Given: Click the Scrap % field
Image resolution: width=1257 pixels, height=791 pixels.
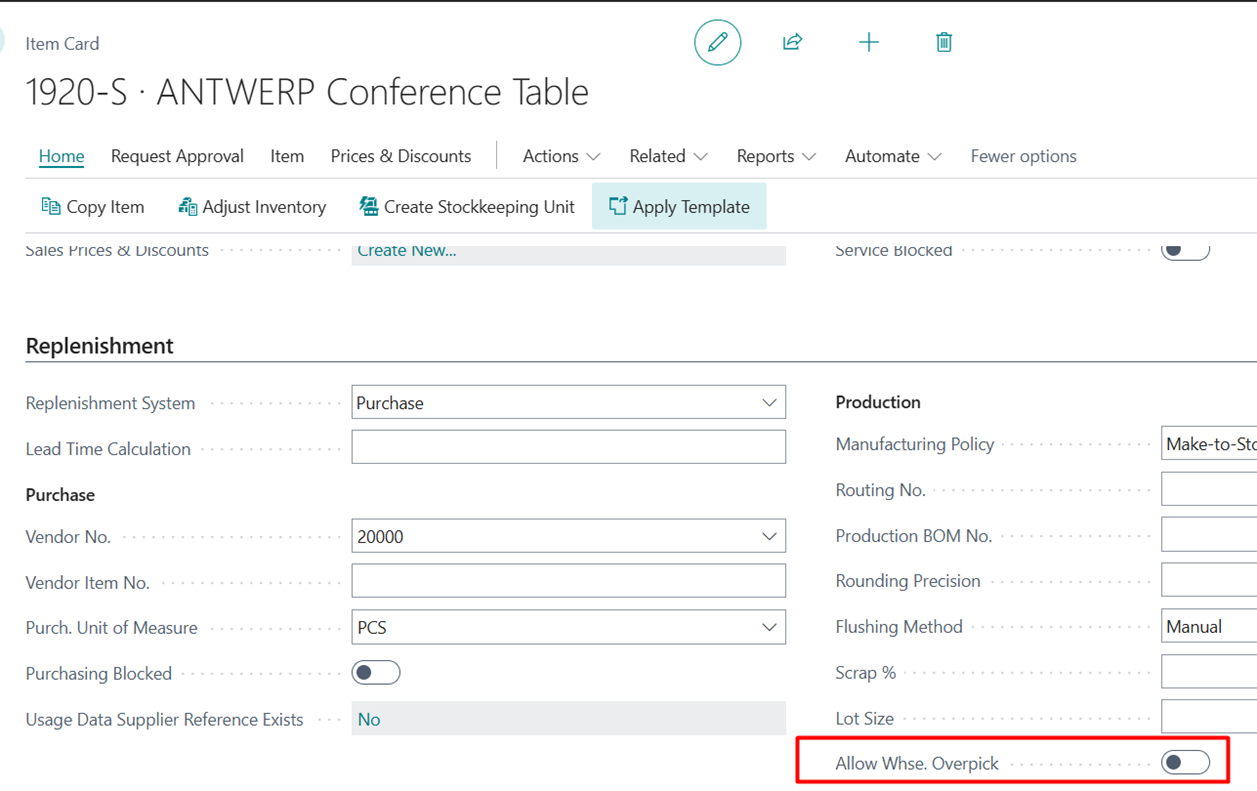Looking at the screenshot, I should (x=1209, y=672).
